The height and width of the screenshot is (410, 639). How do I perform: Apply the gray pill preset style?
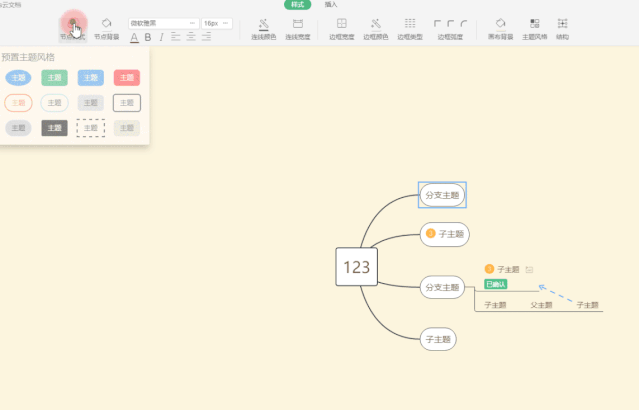pos(18,128)
